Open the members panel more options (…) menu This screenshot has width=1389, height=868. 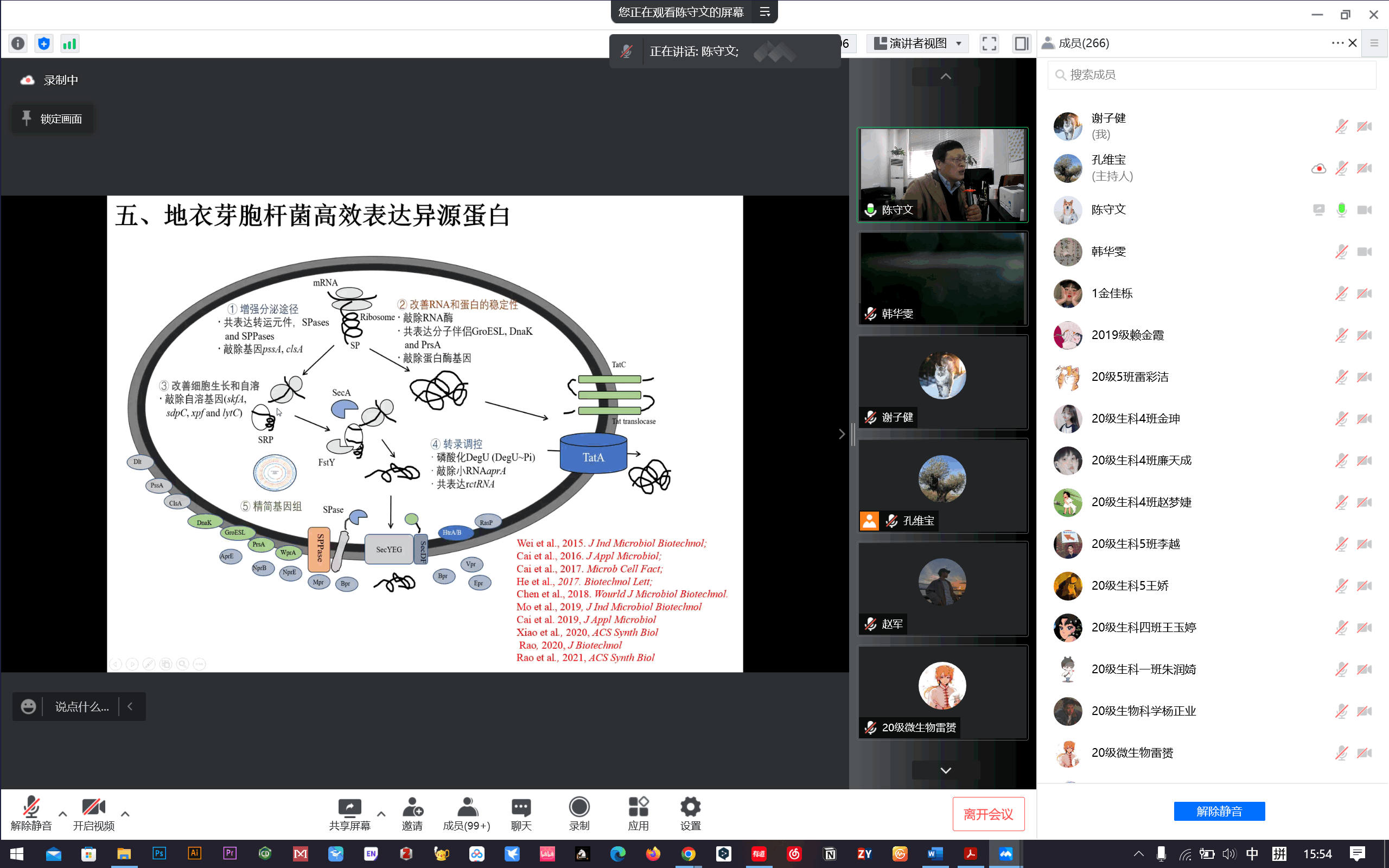pos(1337,43)
